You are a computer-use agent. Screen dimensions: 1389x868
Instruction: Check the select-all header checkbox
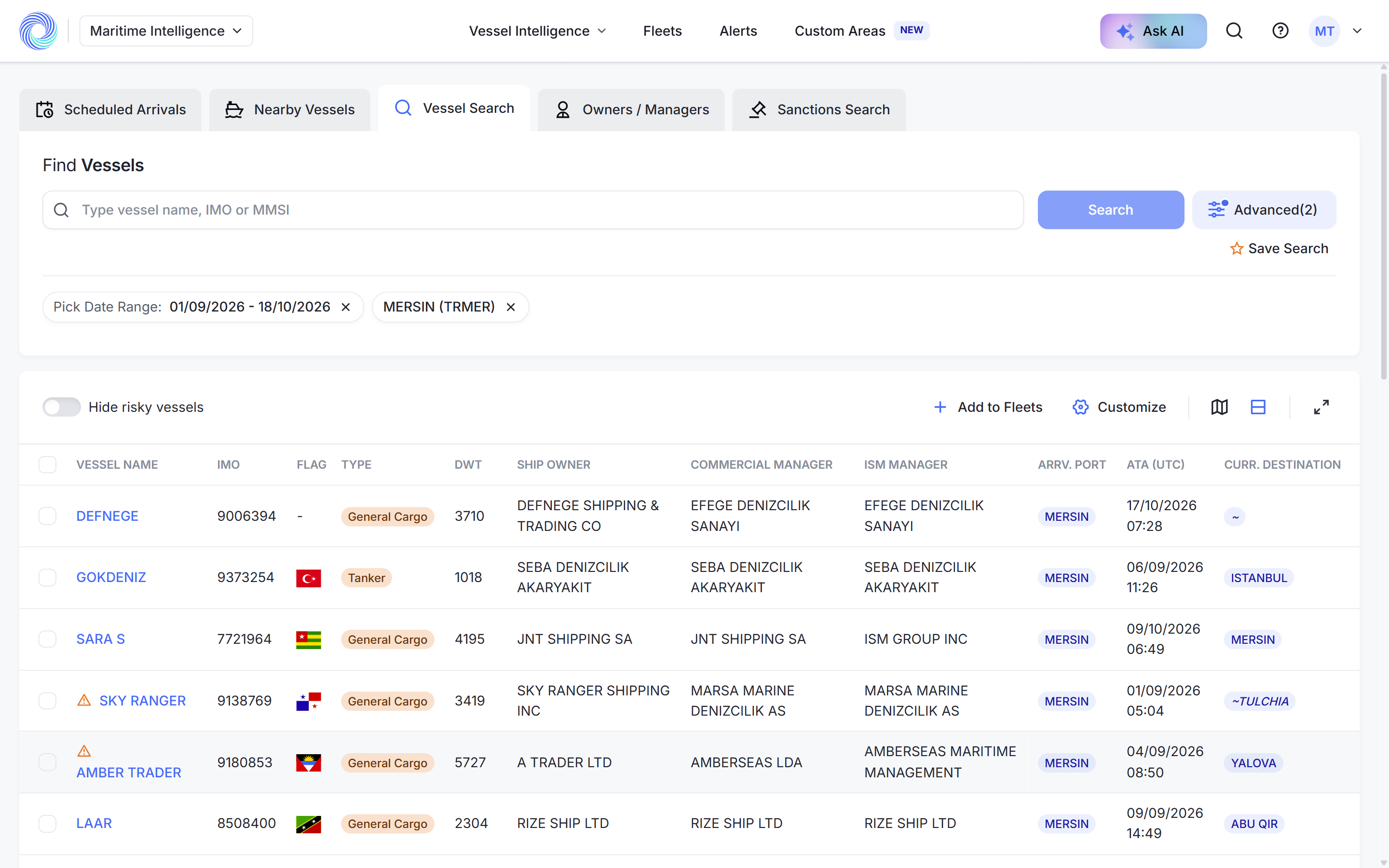[x=48, y=464]
